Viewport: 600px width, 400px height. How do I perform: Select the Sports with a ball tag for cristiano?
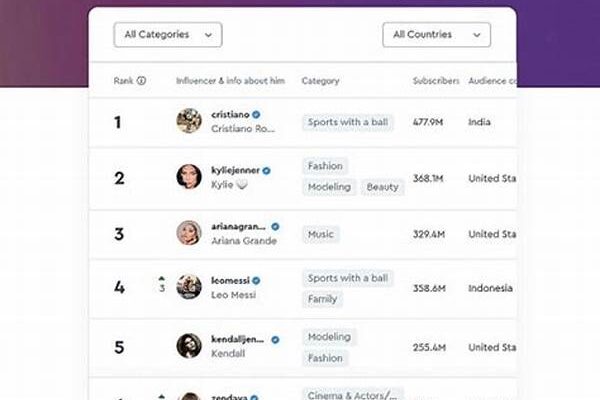coord(349,123)
